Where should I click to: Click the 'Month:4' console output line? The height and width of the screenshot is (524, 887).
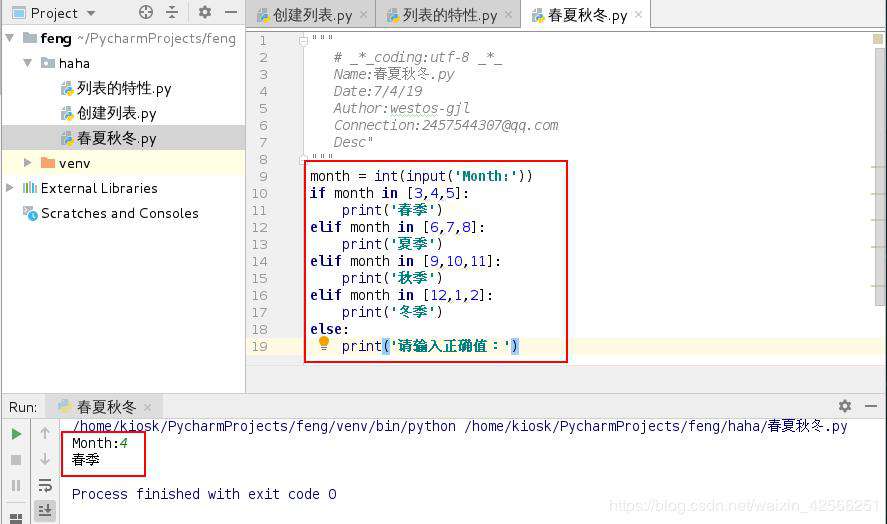pyautogui.click(x=100, y=443)
